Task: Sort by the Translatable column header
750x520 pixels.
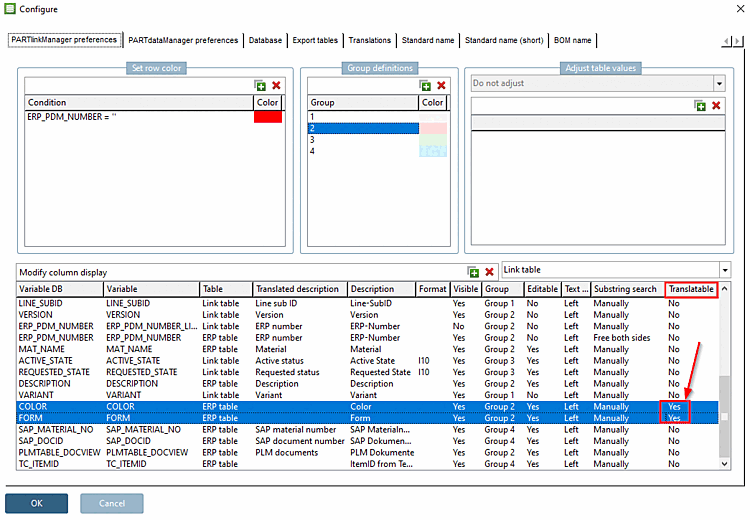Action: (x=691, y=289)
